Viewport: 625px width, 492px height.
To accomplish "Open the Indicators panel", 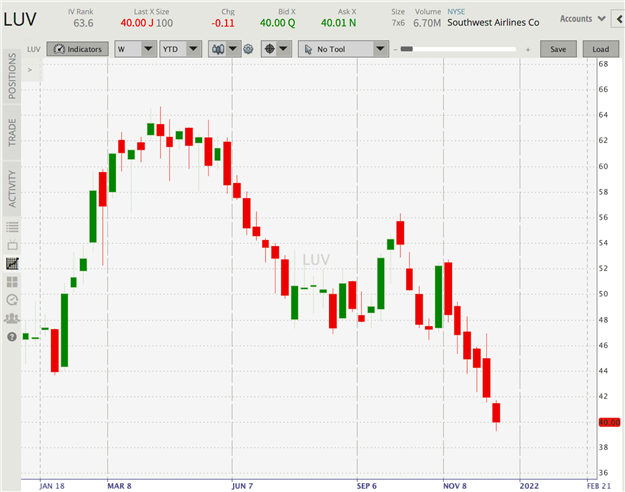I will (77, 49).
